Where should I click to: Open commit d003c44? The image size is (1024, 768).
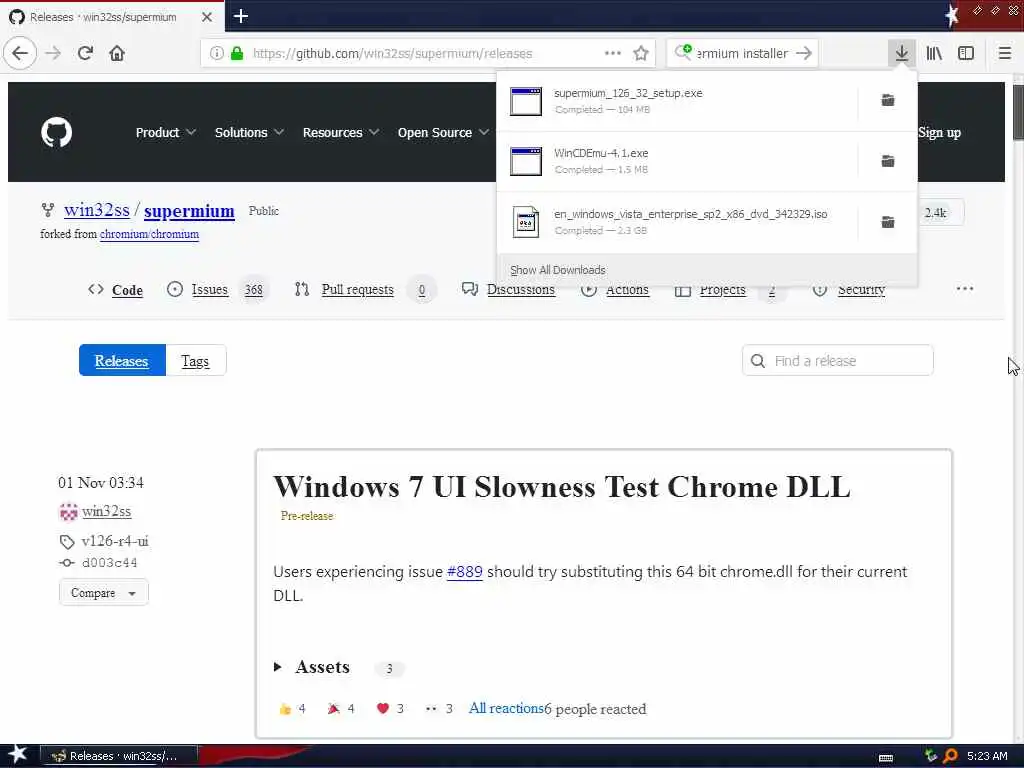coord(109,562)
